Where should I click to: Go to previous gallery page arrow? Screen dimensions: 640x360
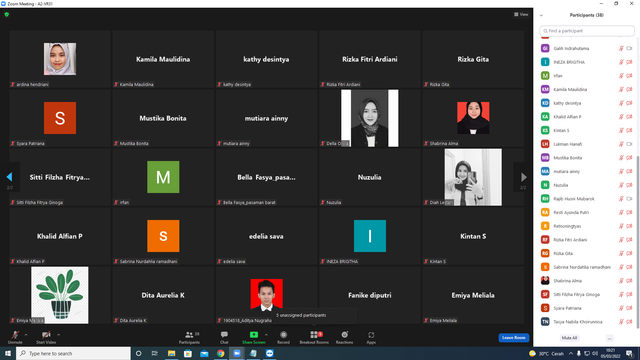click(9, 177)
